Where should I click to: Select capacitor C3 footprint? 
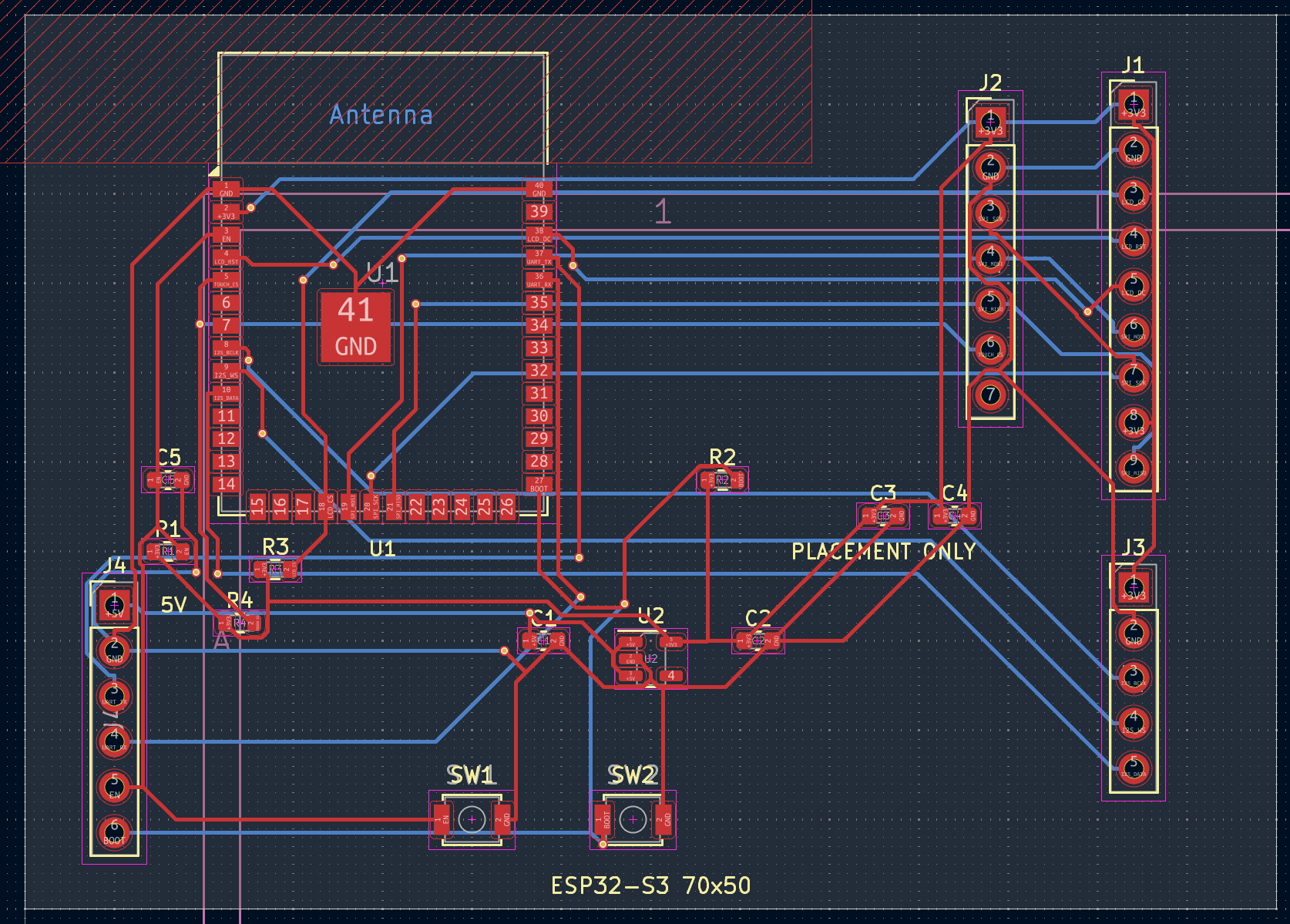(883, 516)
